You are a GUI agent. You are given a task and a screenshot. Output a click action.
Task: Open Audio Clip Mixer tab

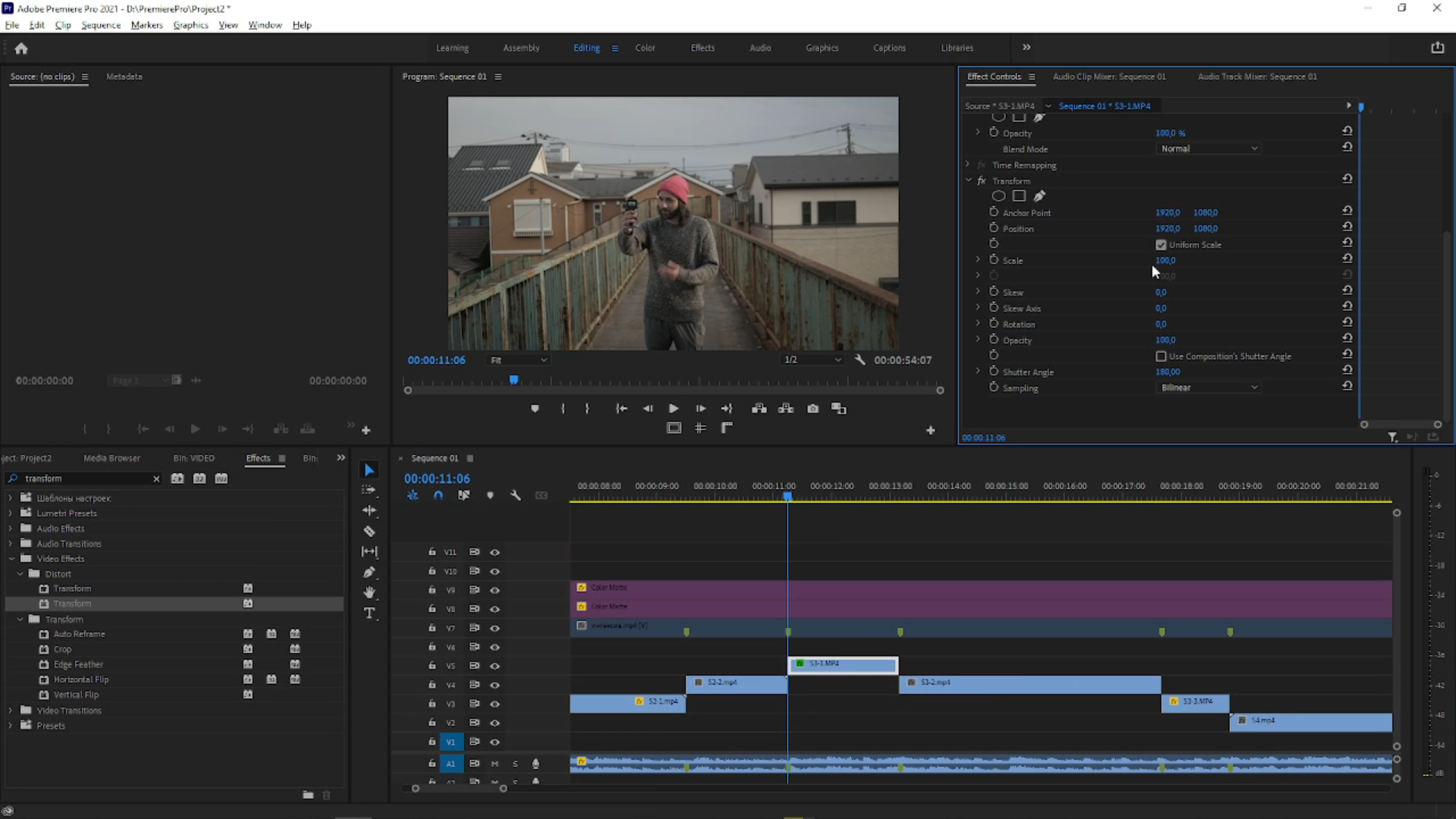1109,77
